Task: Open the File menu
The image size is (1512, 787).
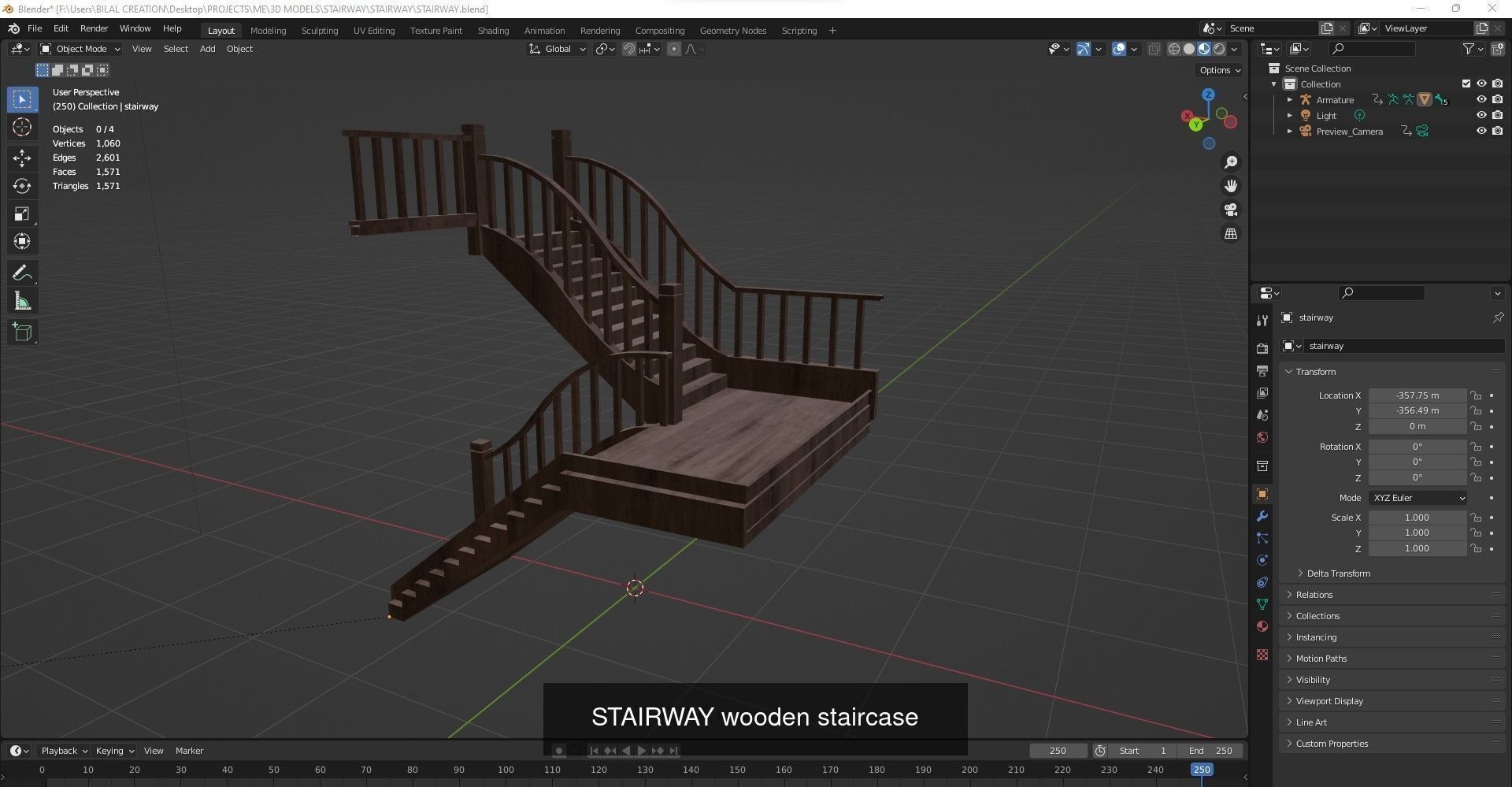Action: [x=35, y=28]
